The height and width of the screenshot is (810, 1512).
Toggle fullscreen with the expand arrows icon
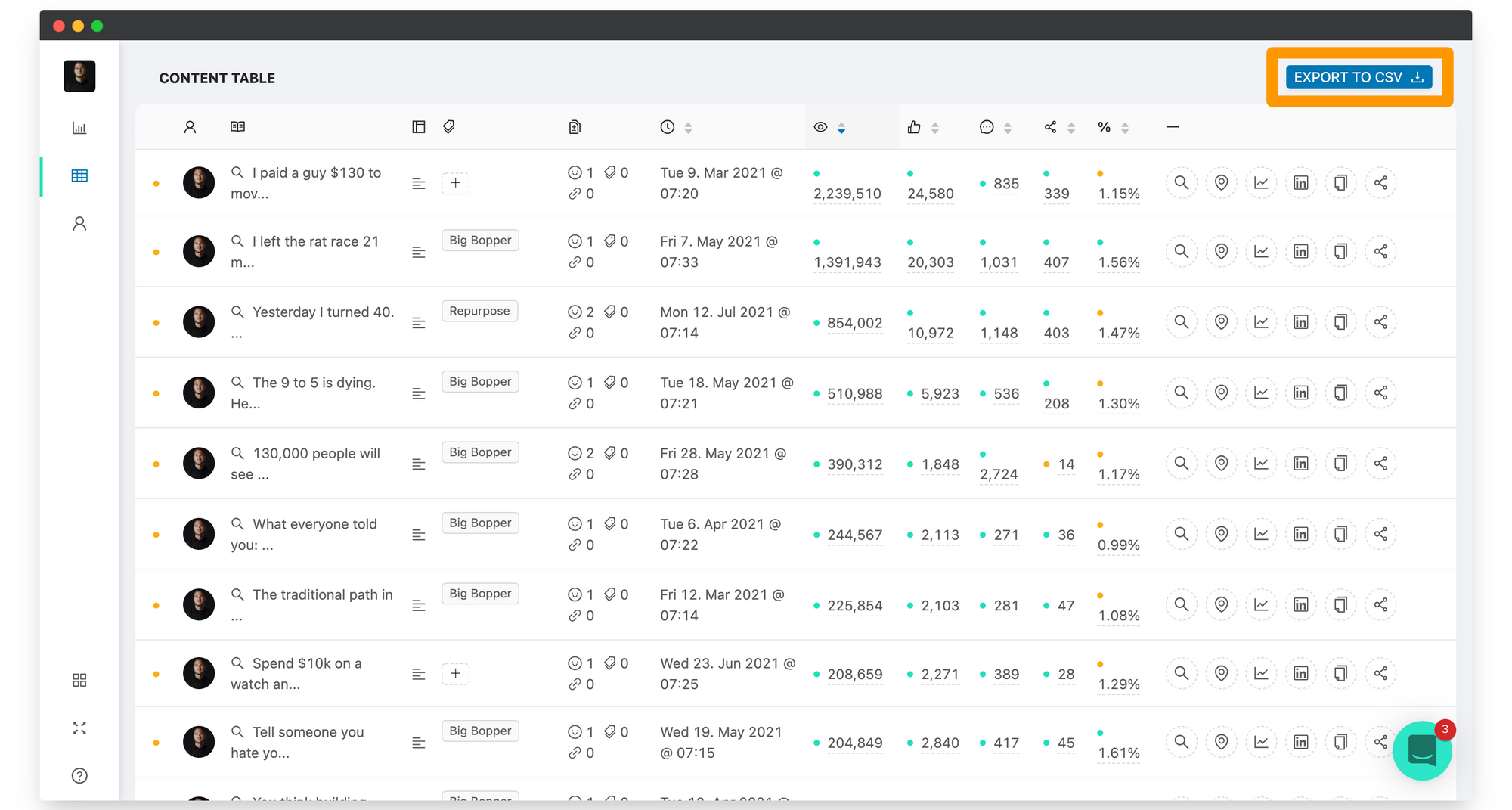(79, 728)
